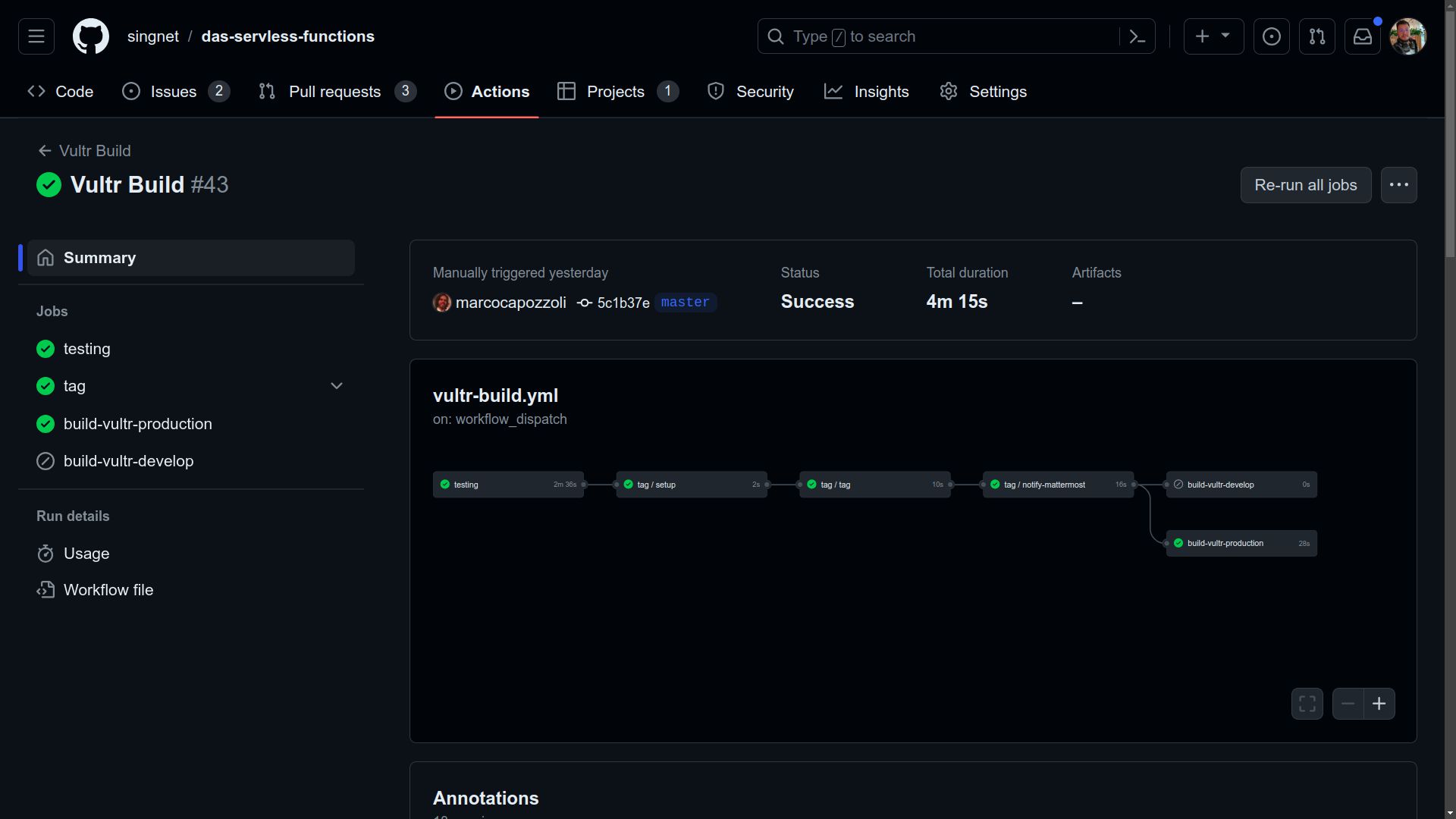Click the Settings tab gear icon
The image size is (1456, 819).
coord(949,92)
